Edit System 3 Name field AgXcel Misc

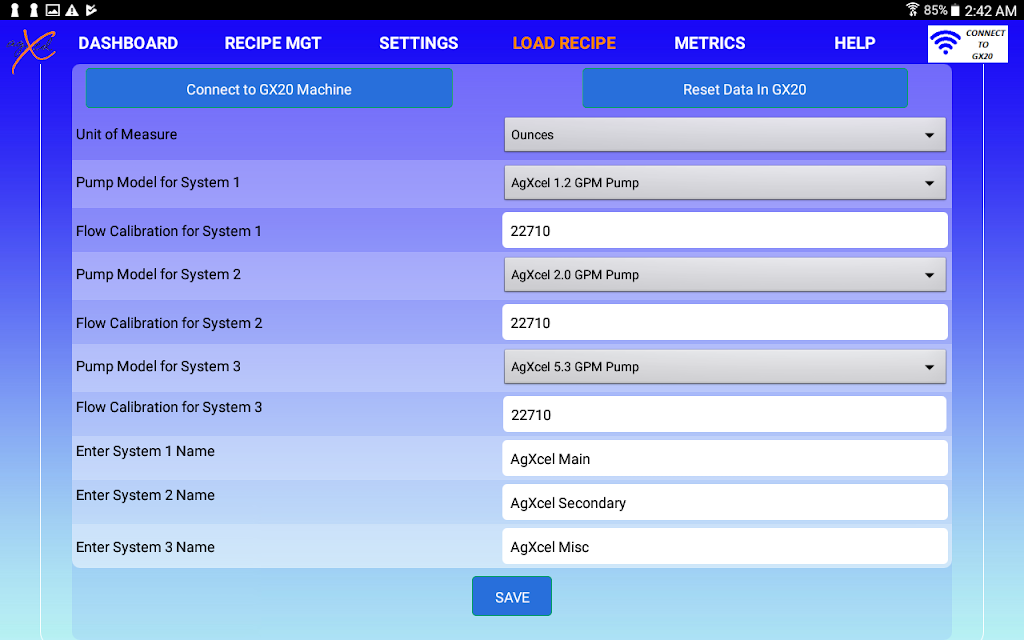pos(725,547)
